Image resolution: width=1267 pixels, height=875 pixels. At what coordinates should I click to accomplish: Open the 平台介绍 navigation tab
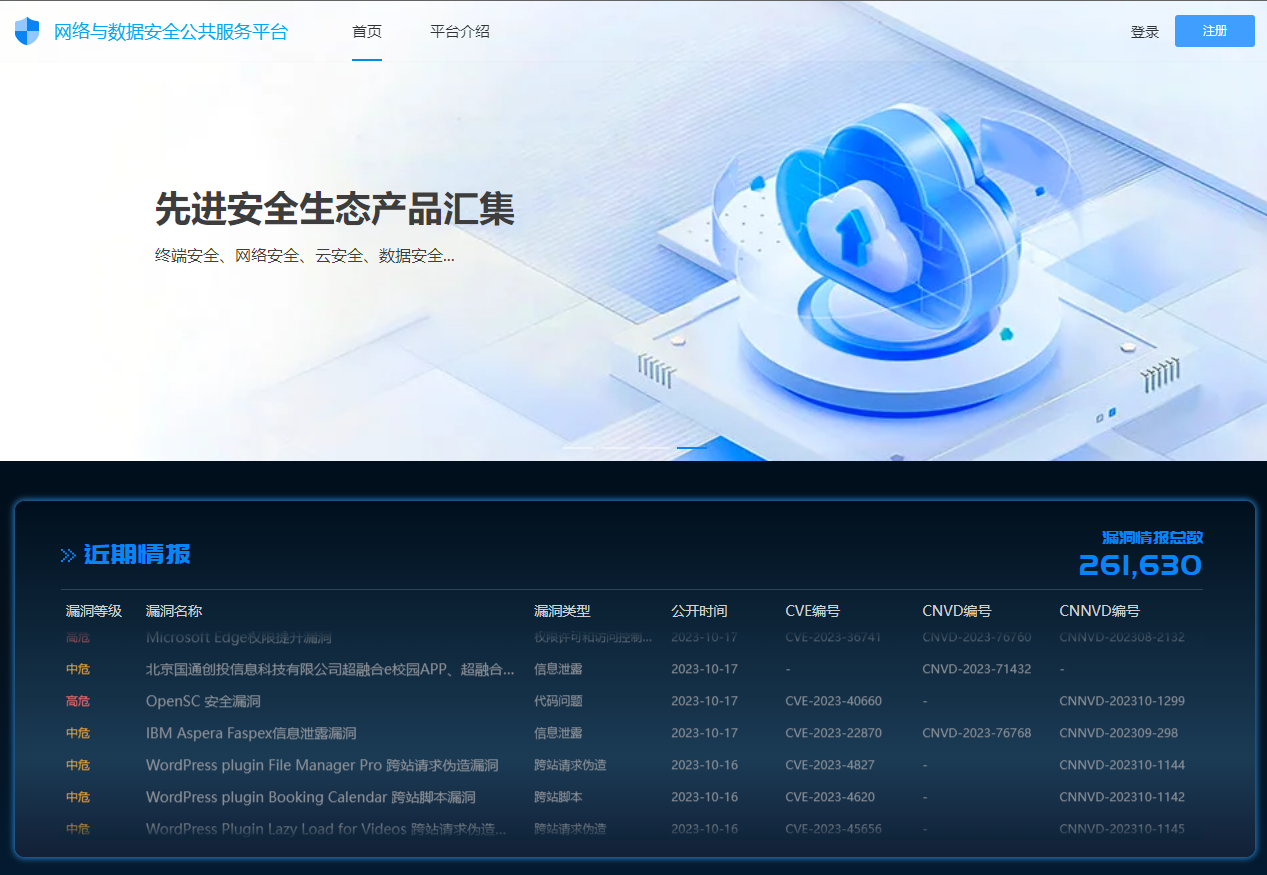click(460, 31)
